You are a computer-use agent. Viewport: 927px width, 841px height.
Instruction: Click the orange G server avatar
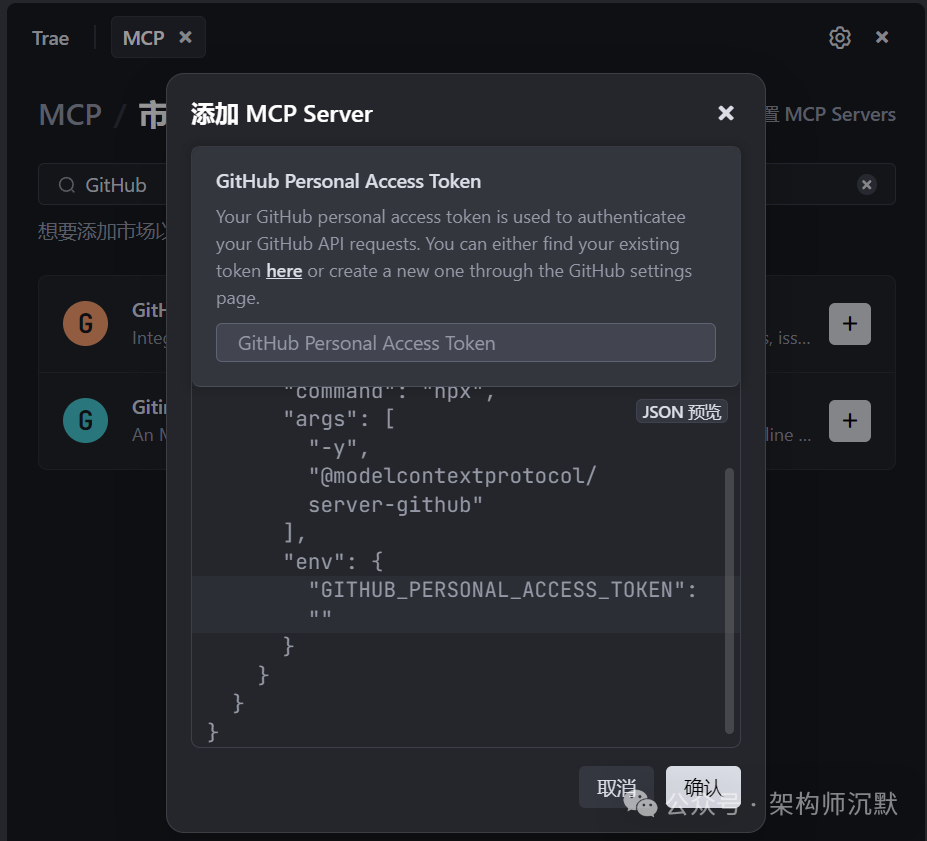pos(85,324)
